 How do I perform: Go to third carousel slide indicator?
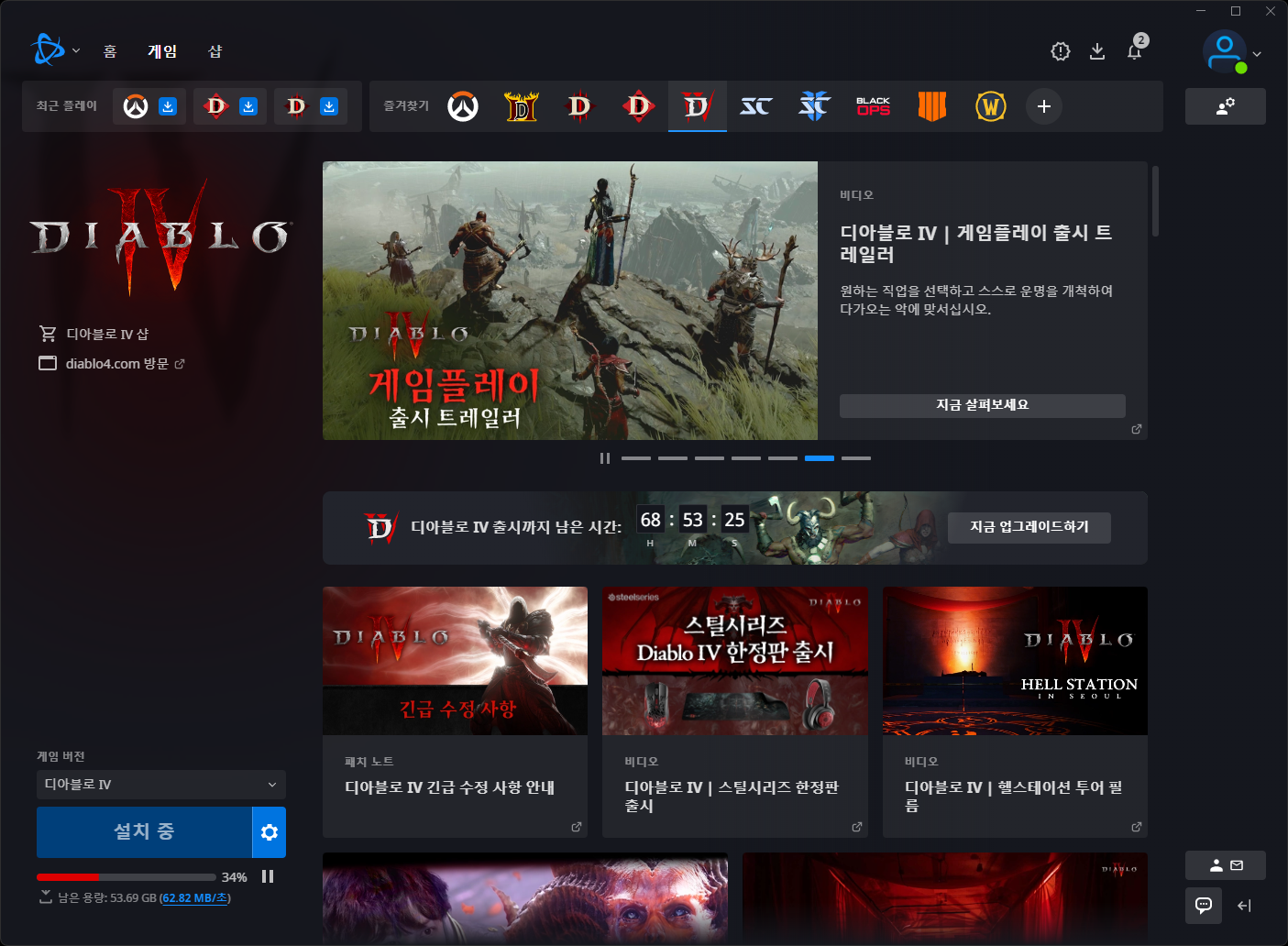pos(710,458)
